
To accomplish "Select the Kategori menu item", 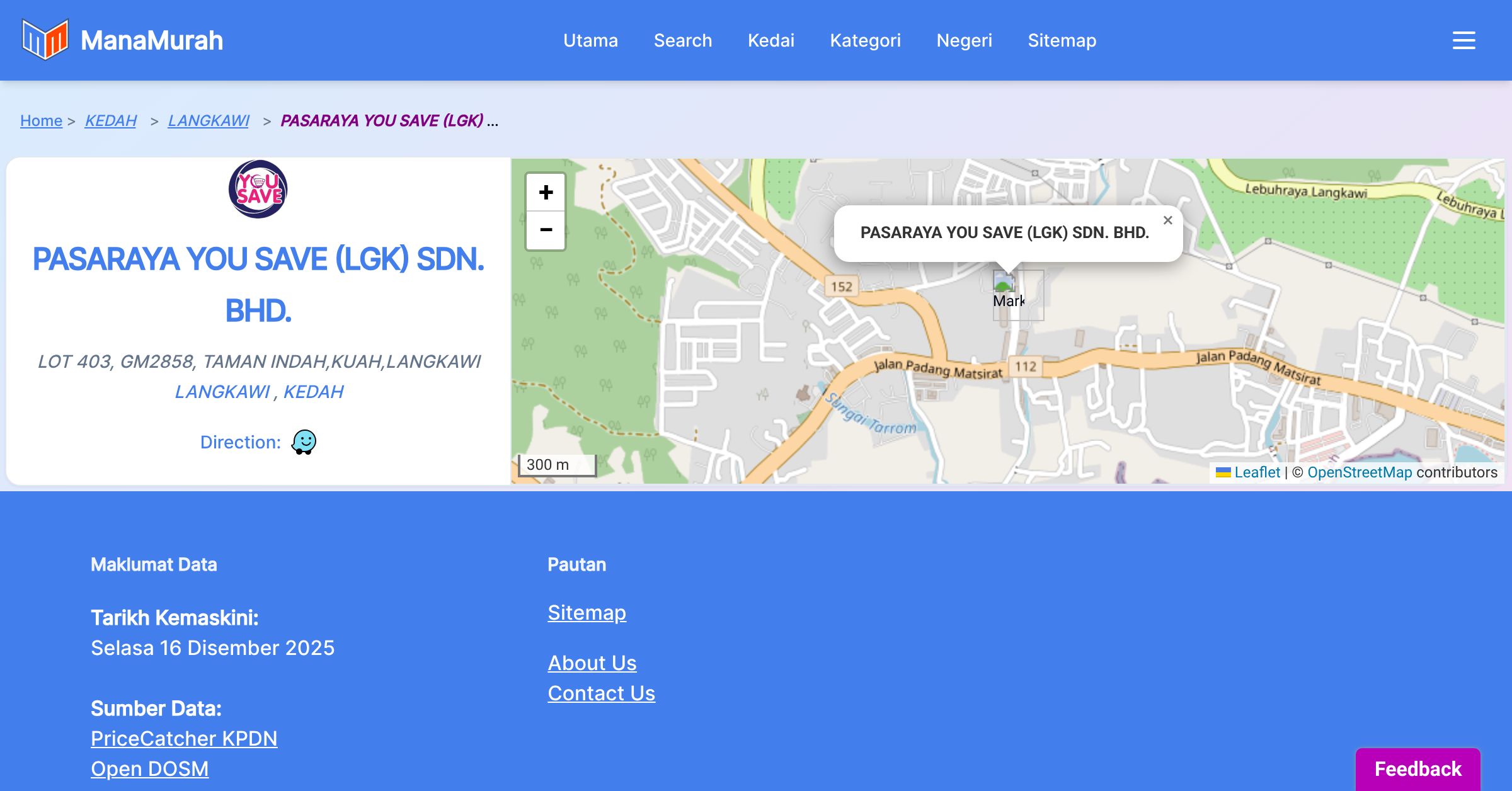I will pyautogui.click(x=865, y=40).
